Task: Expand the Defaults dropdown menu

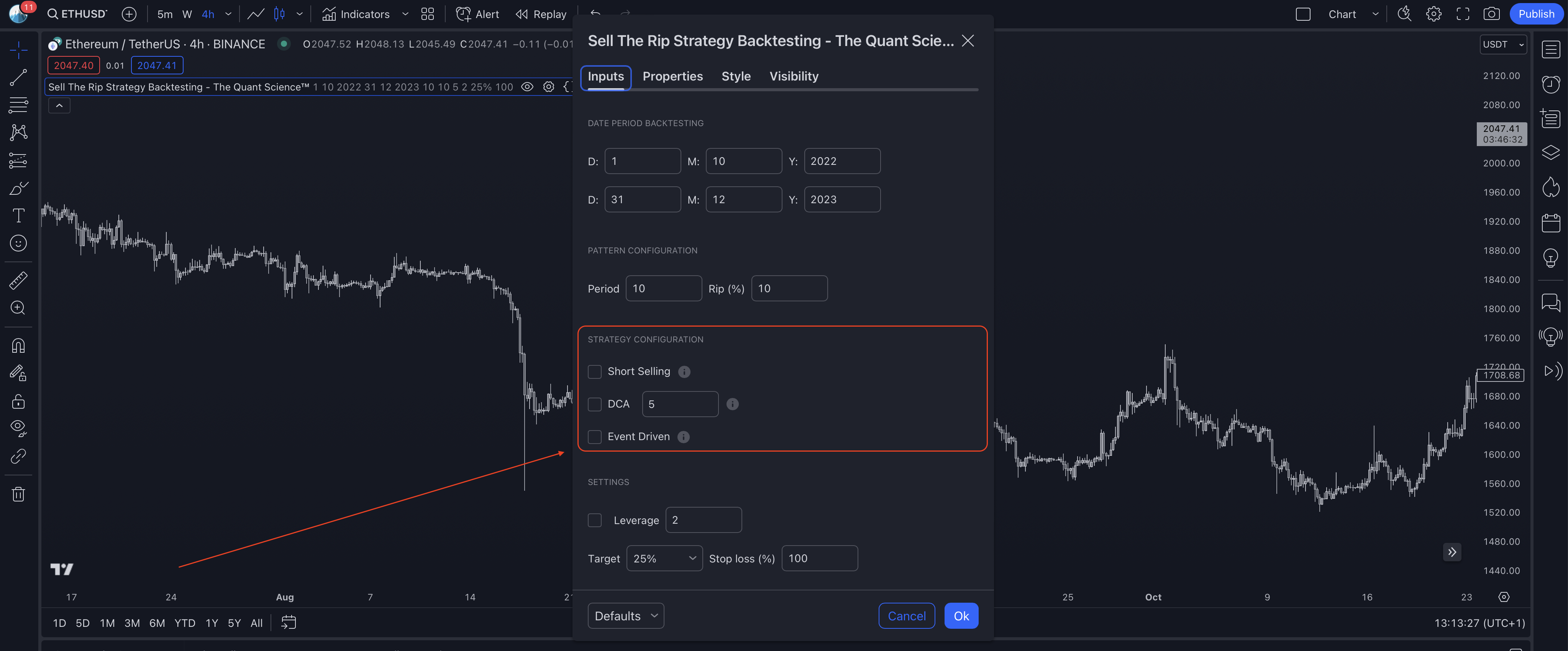Action: pos(625,616)
